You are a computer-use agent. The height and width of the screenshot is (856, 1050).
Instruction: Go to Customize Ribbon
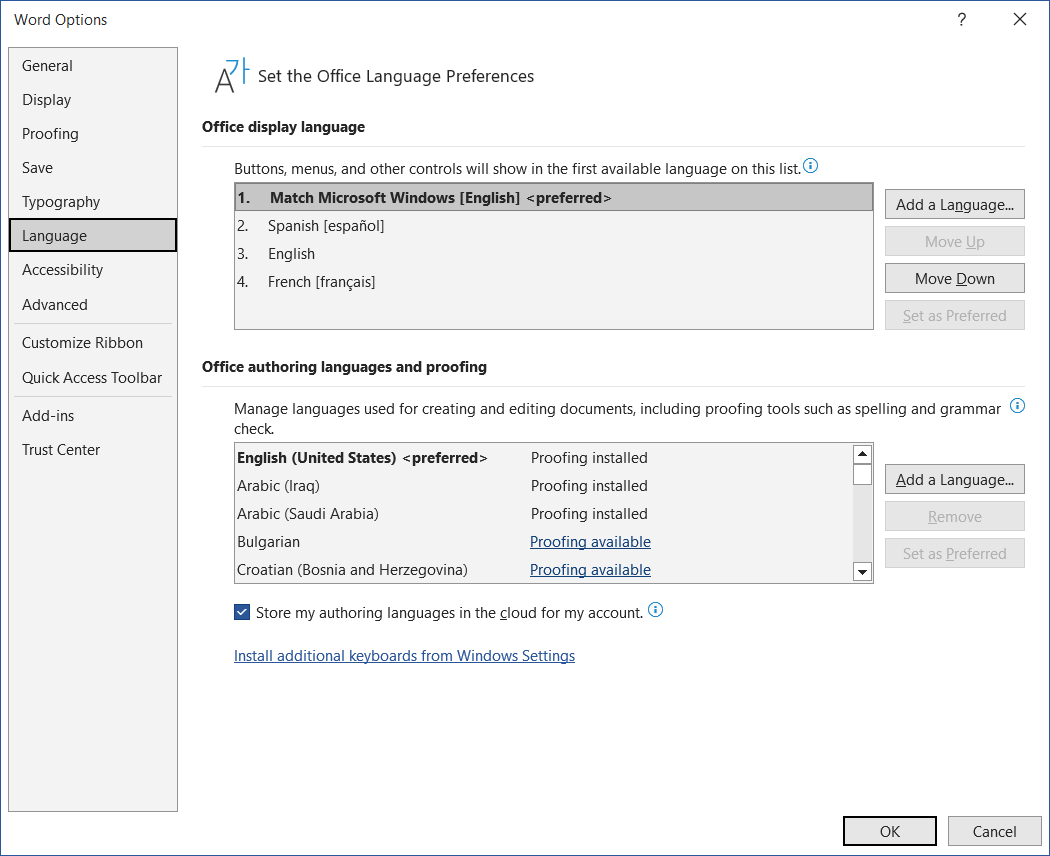(93, 343)
